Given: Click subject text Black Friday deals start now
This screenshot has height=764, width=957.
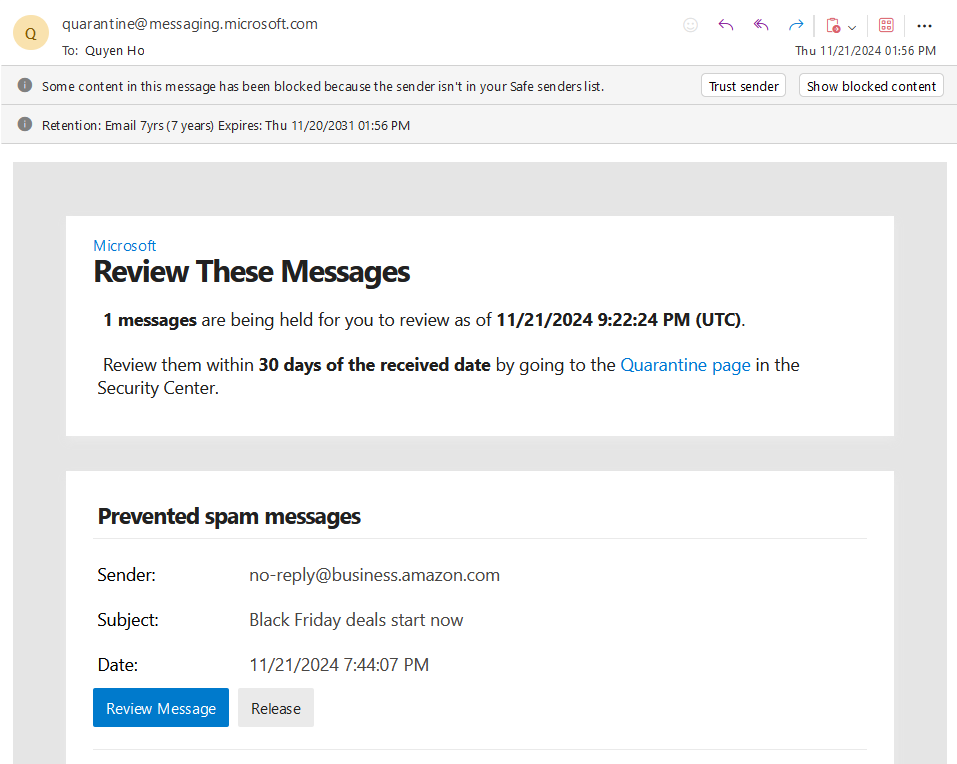Looking at the screenshot, I should (356, 620).
